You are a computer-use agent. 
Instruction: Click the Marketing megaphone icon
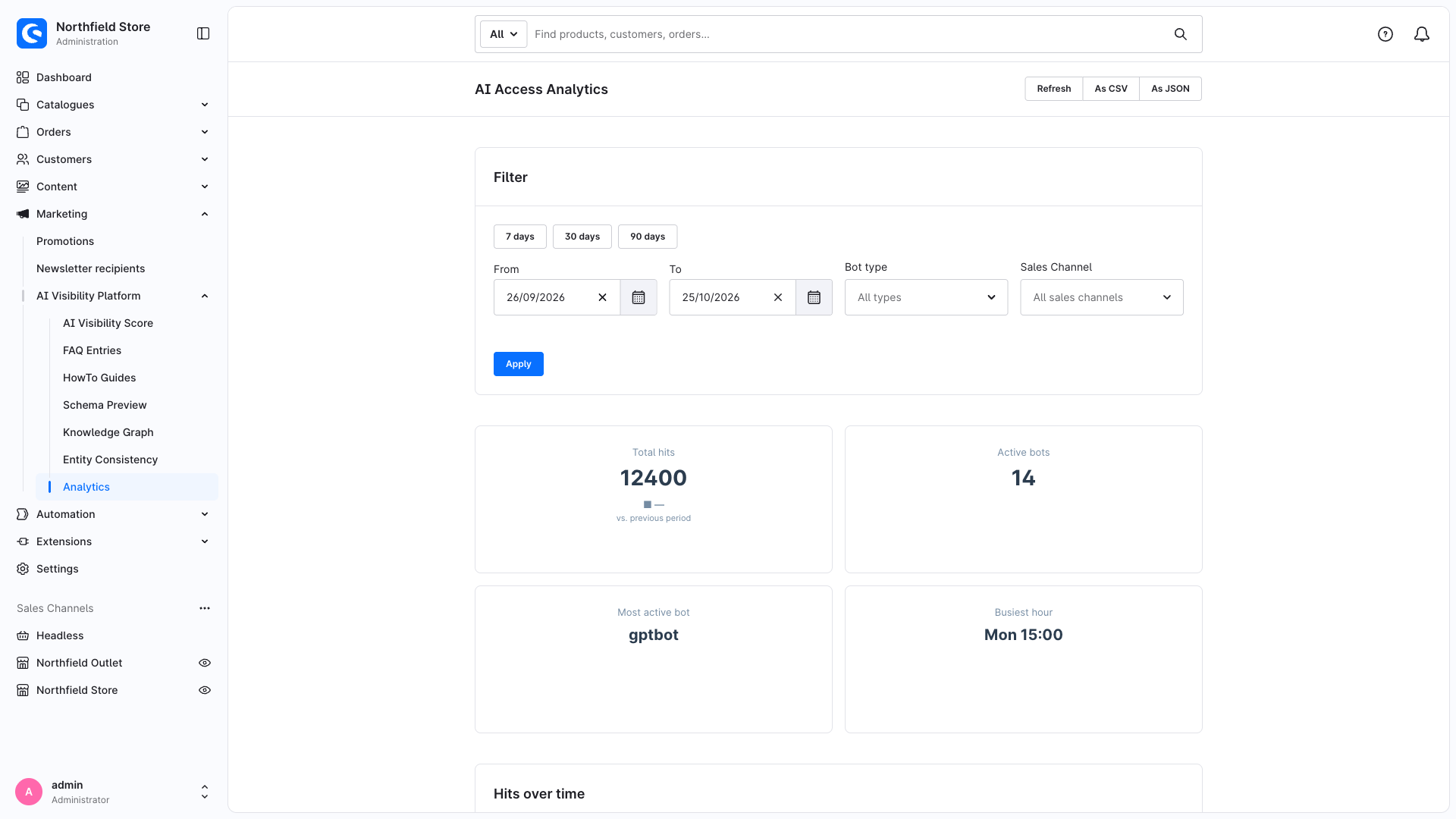click(x=23, y=214)
